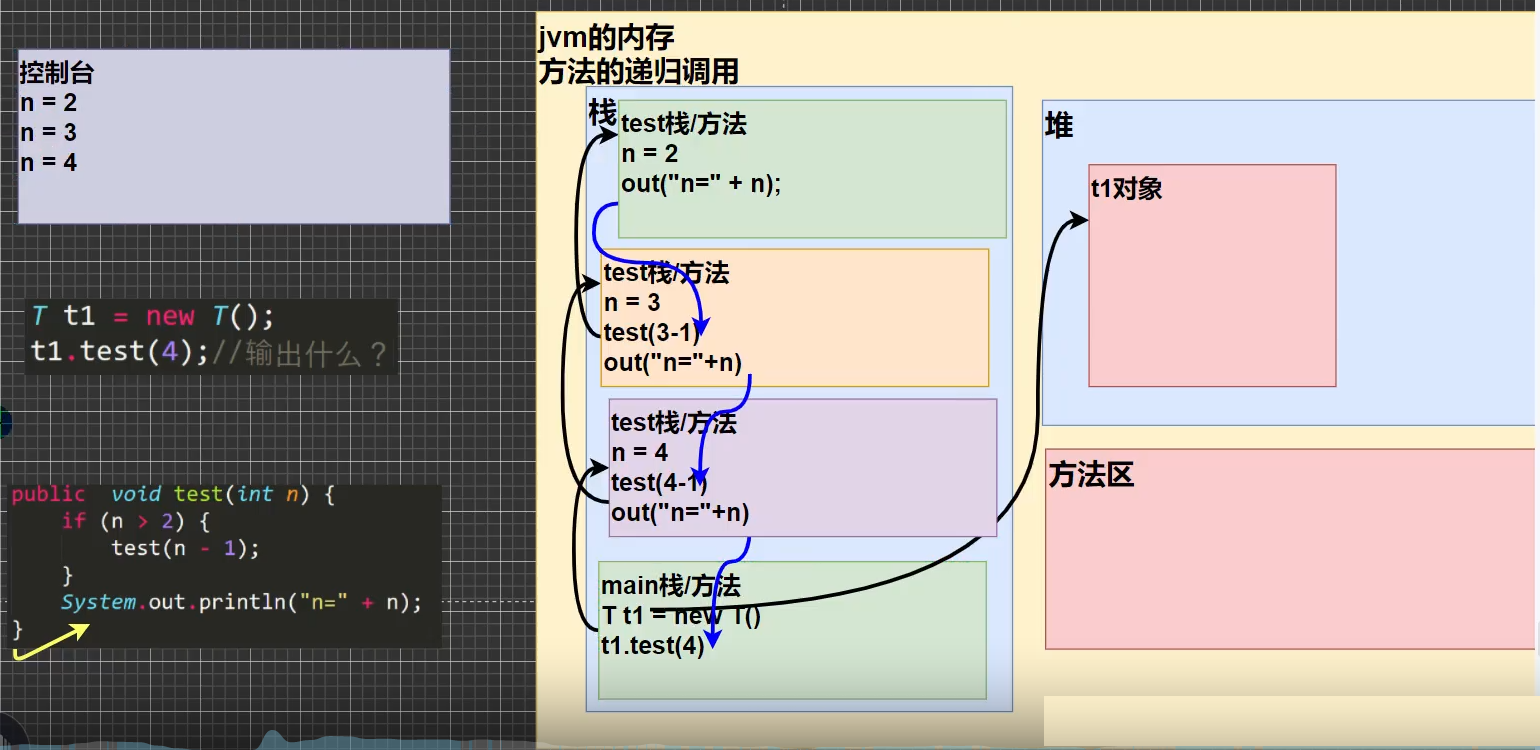Select 'n = 4' in the purple stack frame

639,453
